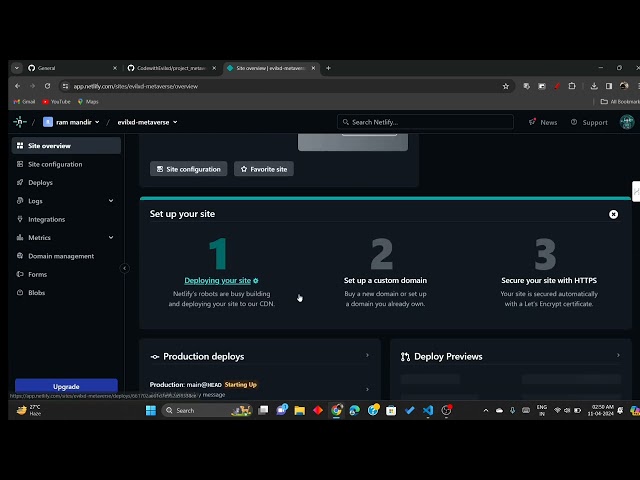Expand the Metrics submenu chevron
Viewport: 640px width, 480px height.
111,238
